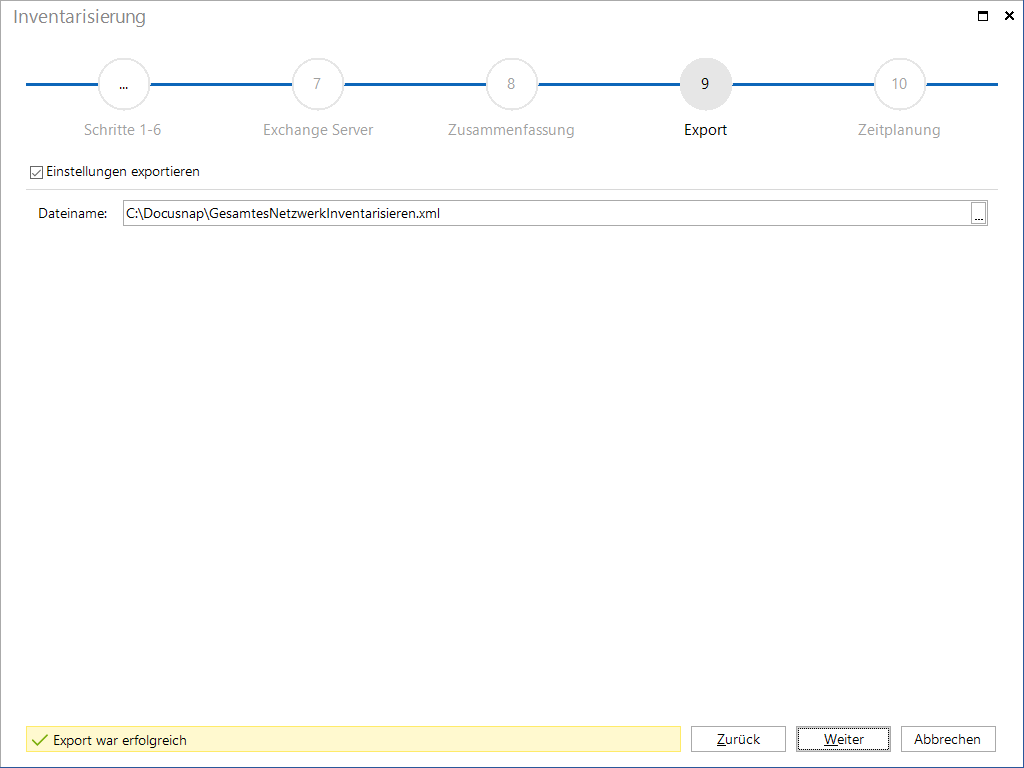Expand Schritte 1-6 label
This screenshot has width=1024, height=768.
coord(123,130)
